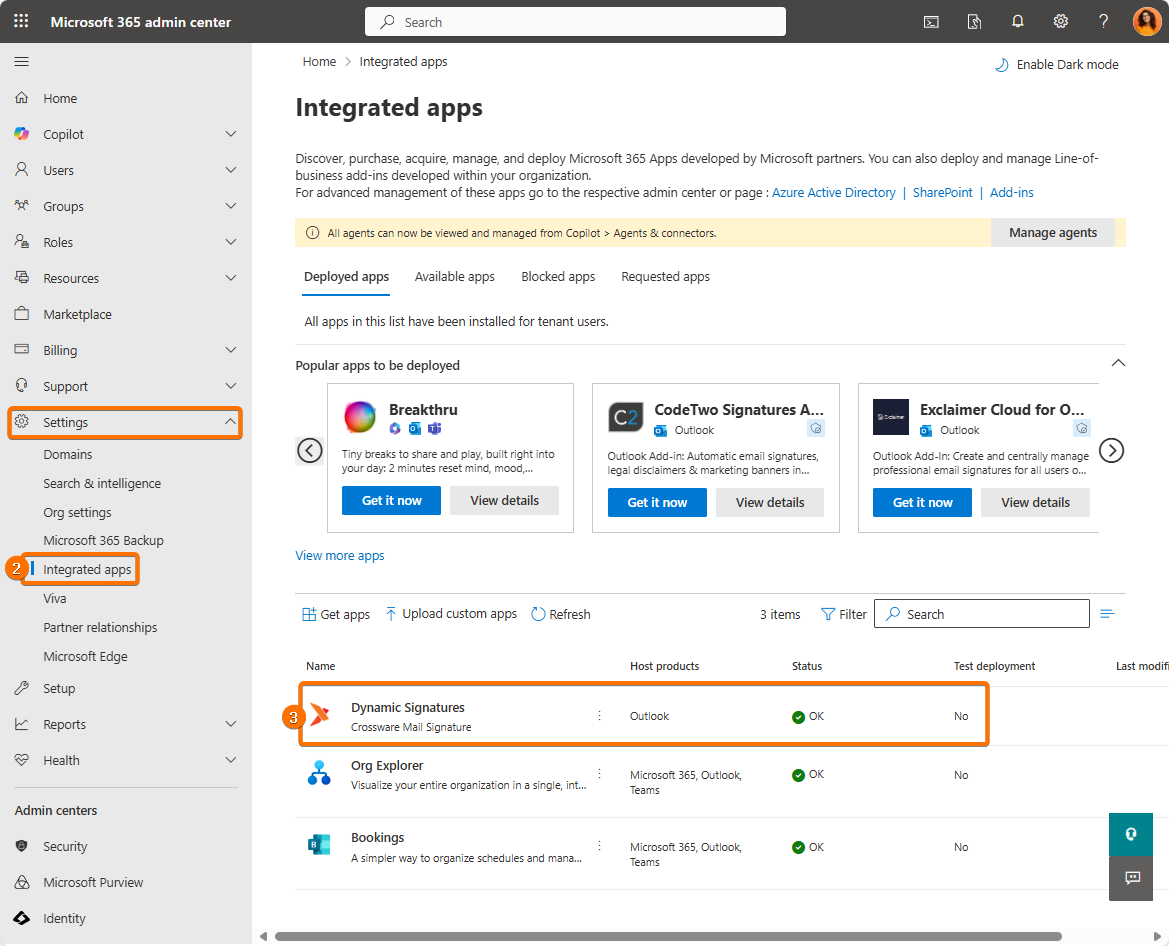1169x946 pixels.
Task: Switch to the Blocked apps tab
Action: tap(558, 277)
